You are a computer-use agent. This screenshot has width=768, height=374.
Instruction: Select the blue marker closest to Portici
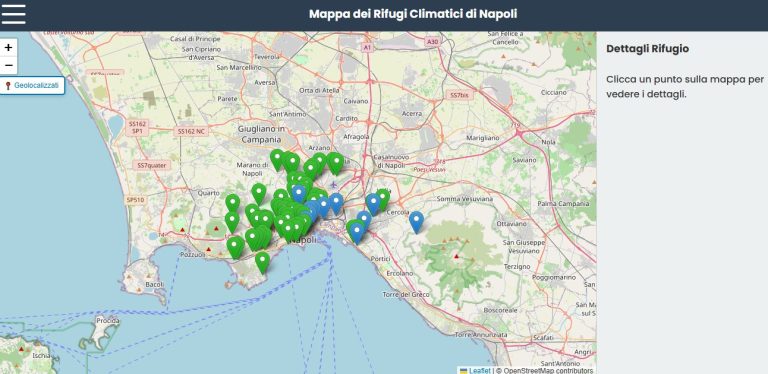(357, 233)
